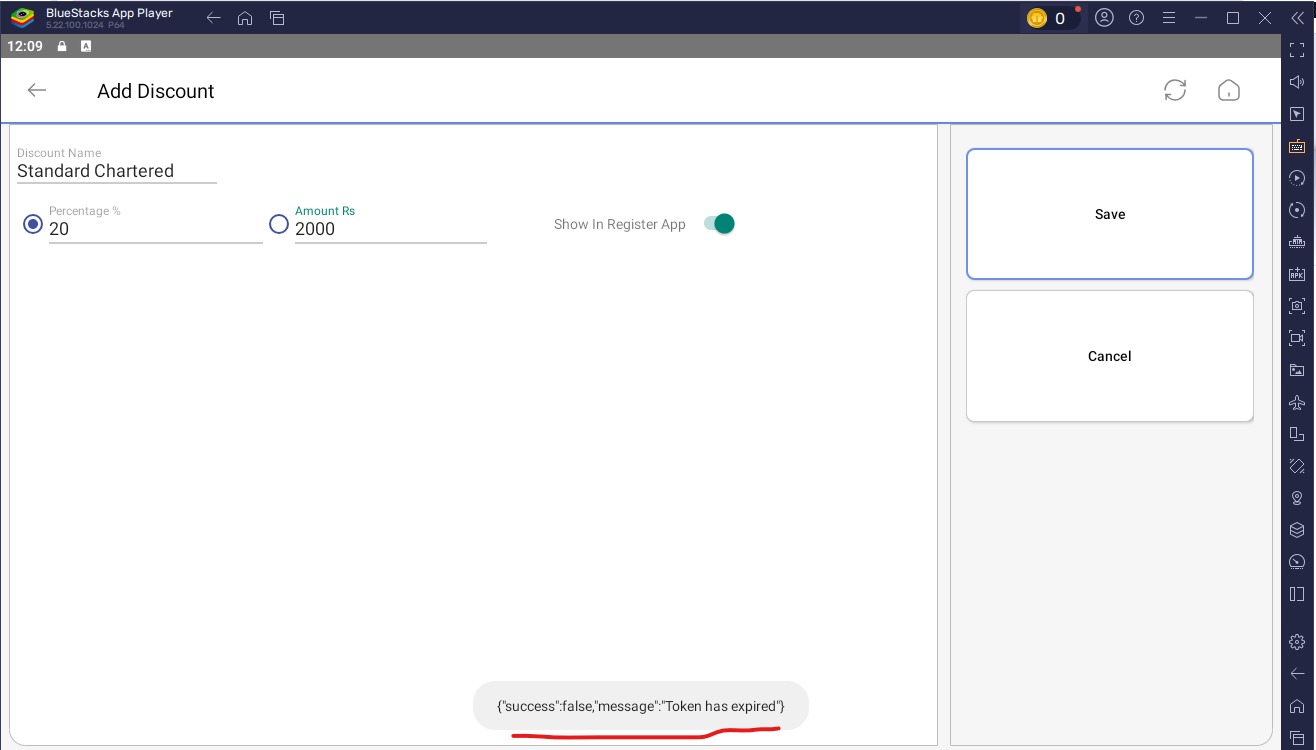Screen dimensions: 1316x750
Task: Click the Install APK icon in sidebar
Action: pos(1297,274)
